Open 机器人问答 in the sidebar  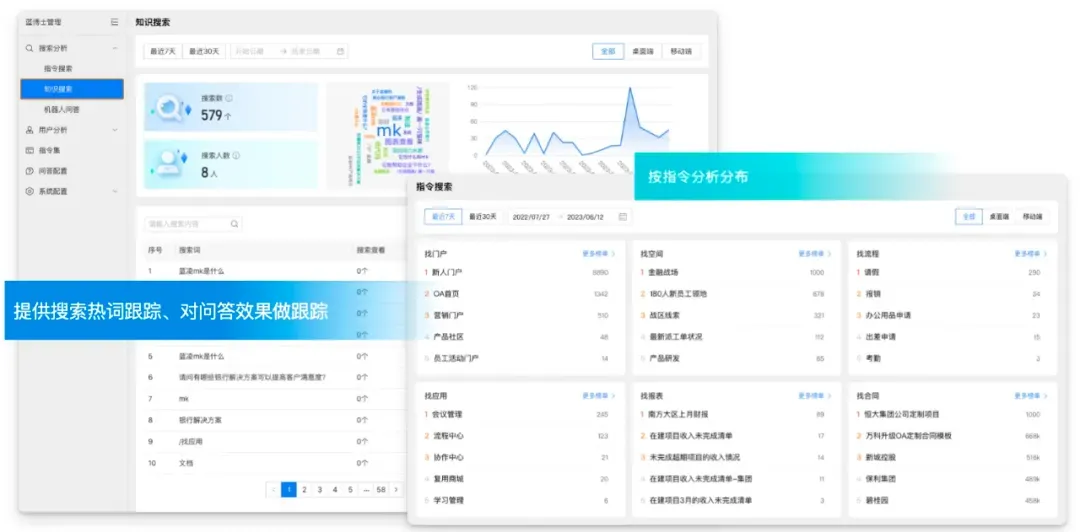point(61,110)
